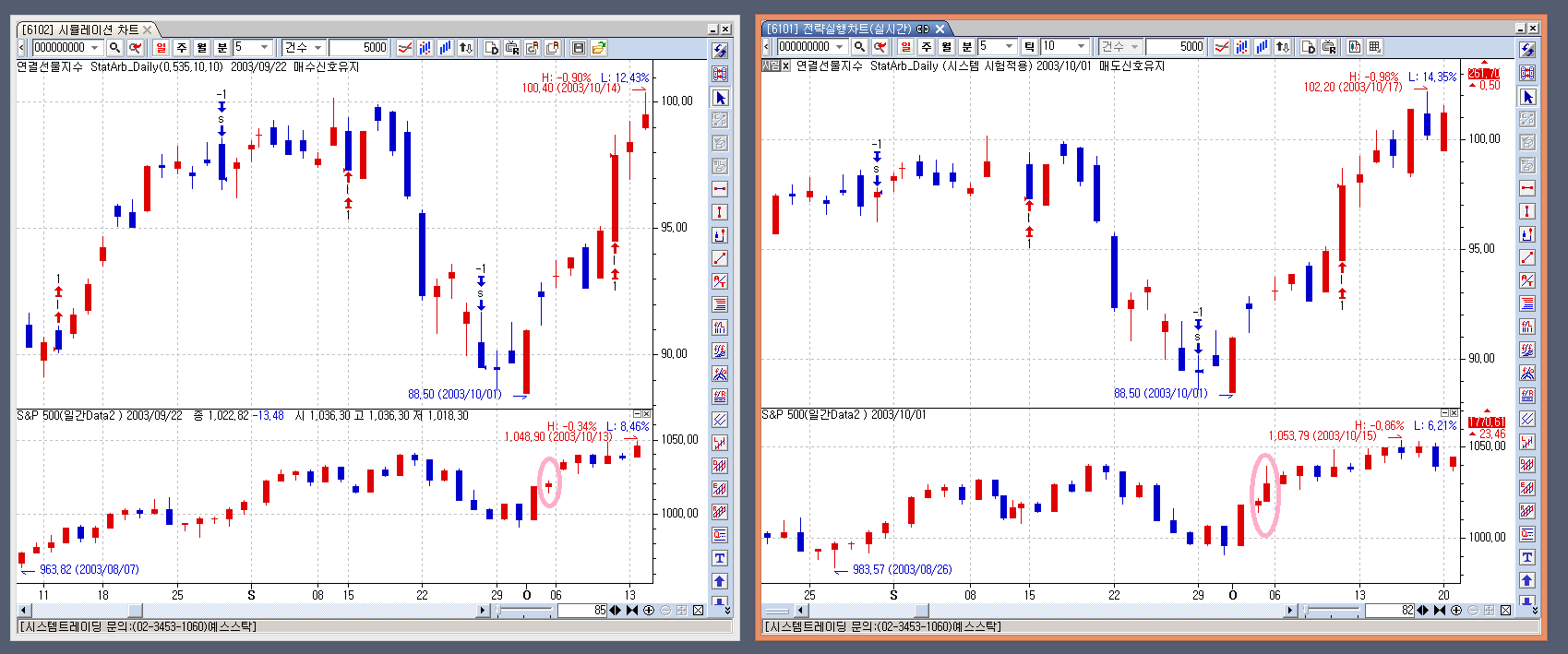
Task: Click the 분 minute button in right chart
Action: click(966, 46)
